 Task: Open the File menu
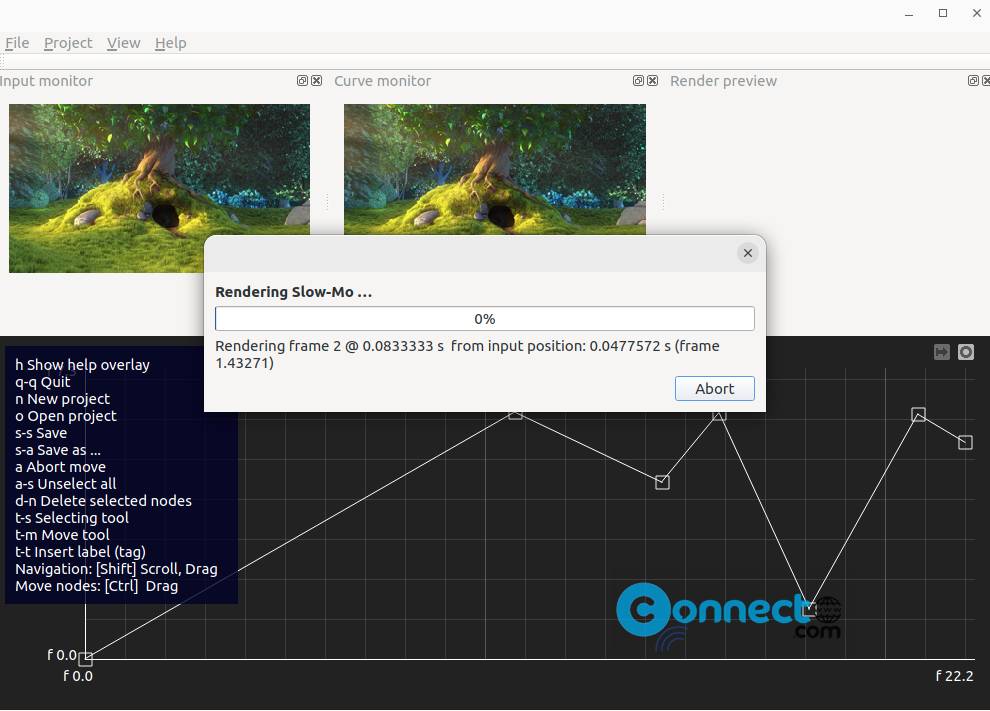pos(17,43)
